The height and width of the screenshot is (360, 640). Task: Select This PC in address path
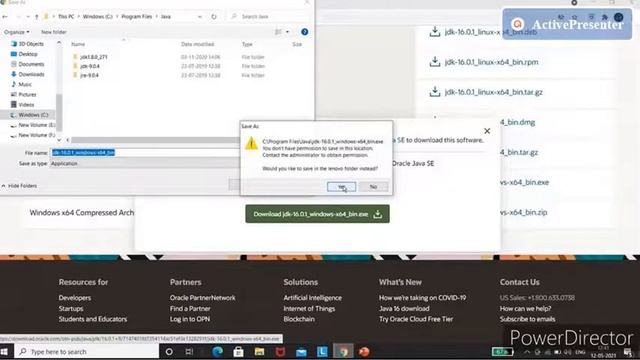[66, 17]
